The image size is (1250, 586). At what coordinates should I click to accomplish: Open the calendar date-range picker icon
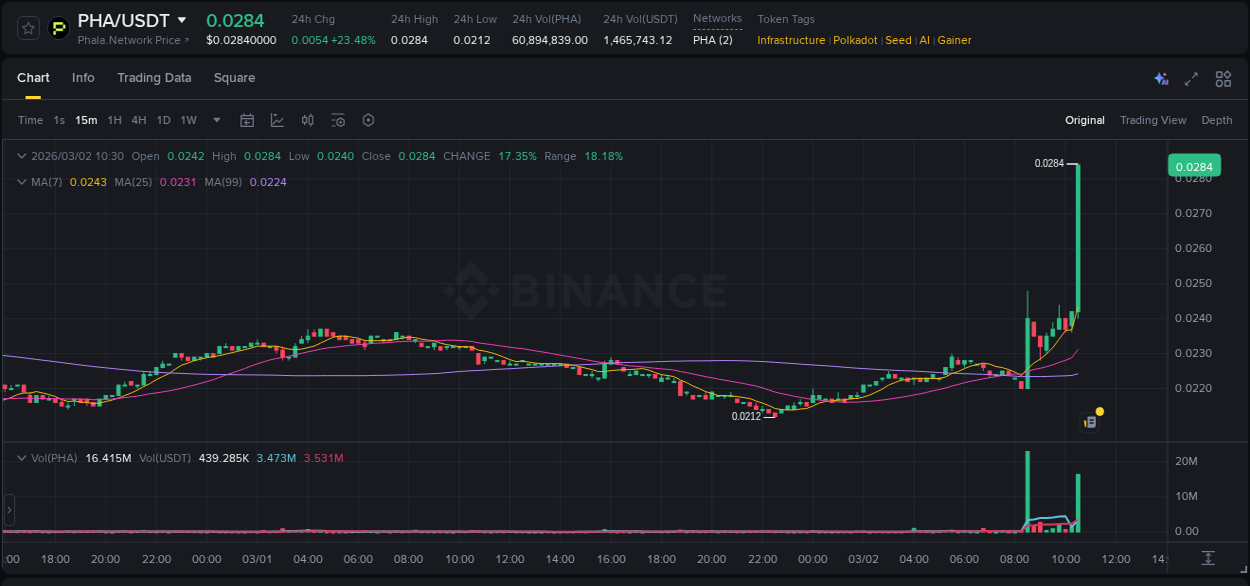247,120
